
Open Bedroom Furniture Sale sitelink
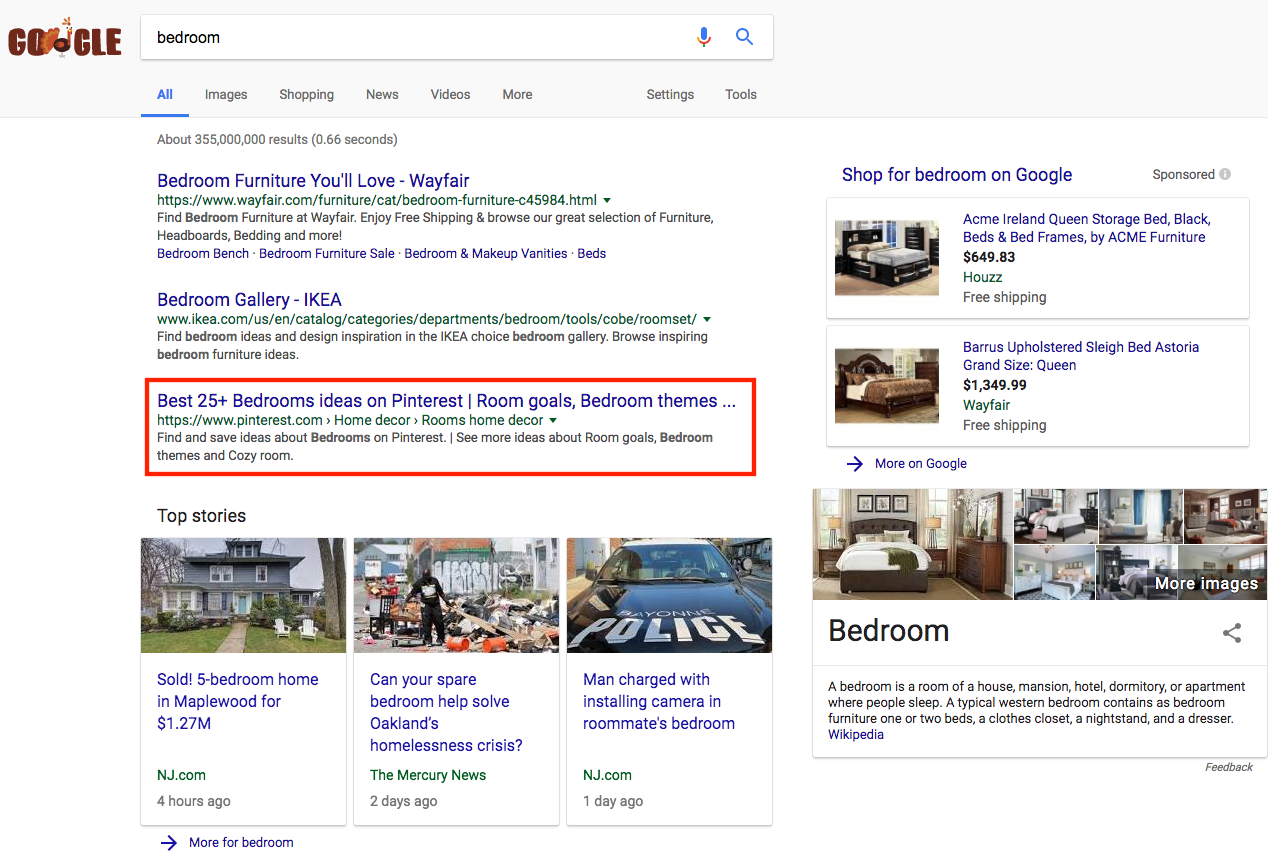327,253
